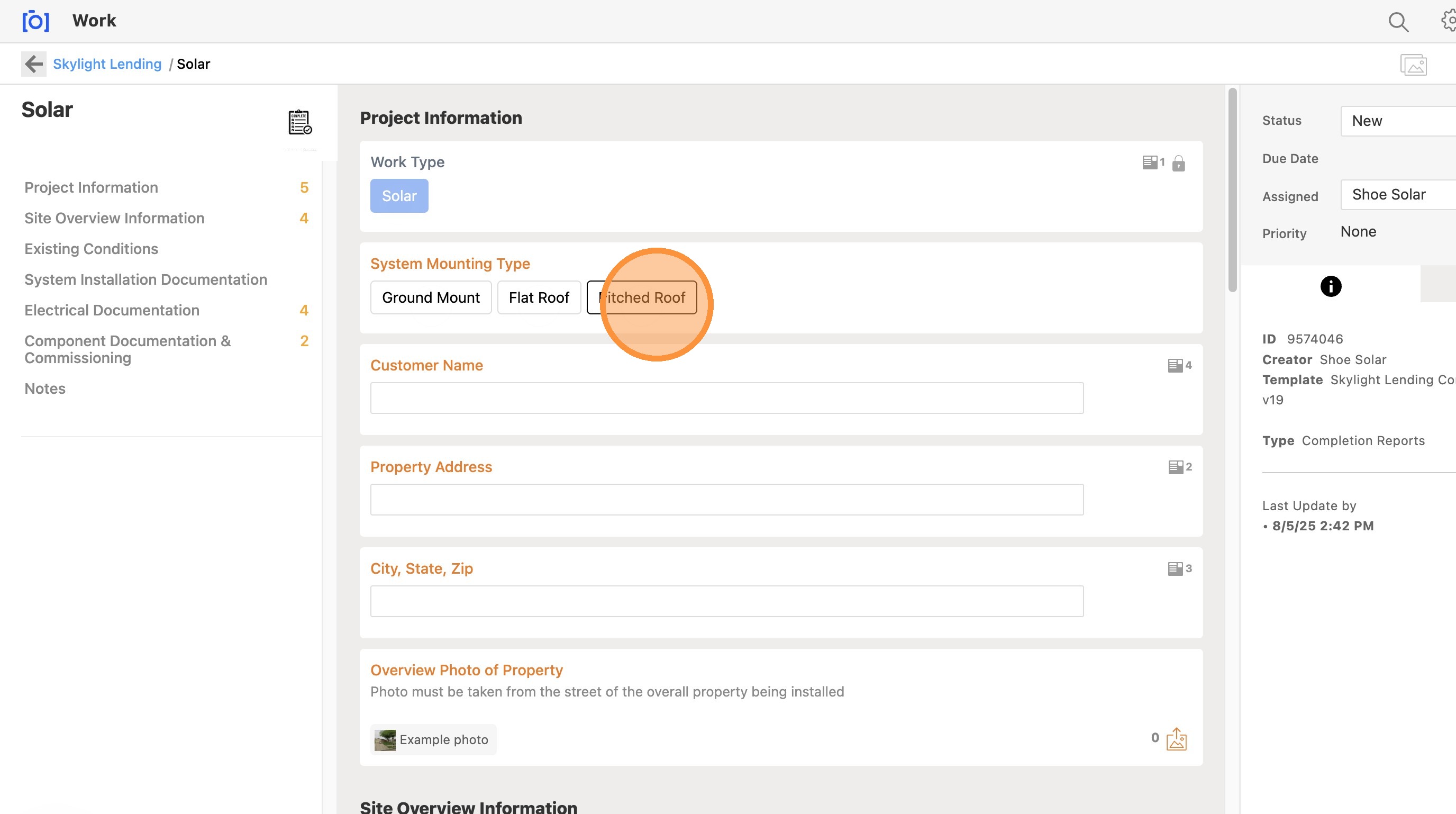This screenshot has width=1456, height=814.
Task: Click the Solar breadcrumb text
Action: 193,64
